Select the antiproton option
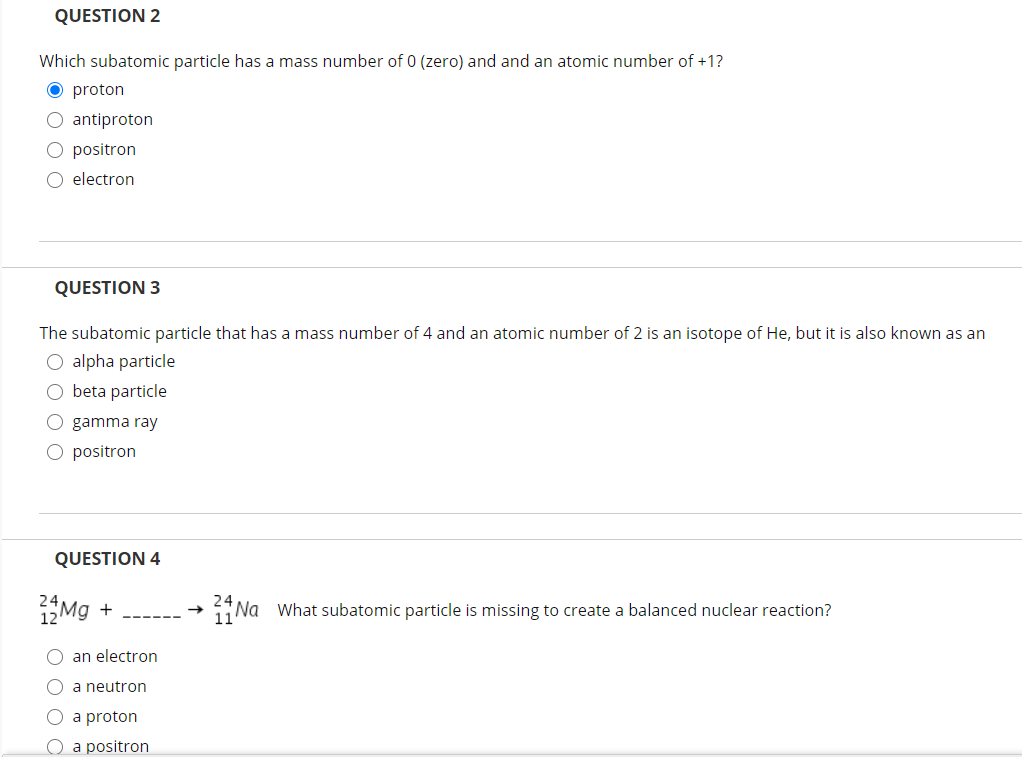This screenshot has width=1022, height=757. 55,119
